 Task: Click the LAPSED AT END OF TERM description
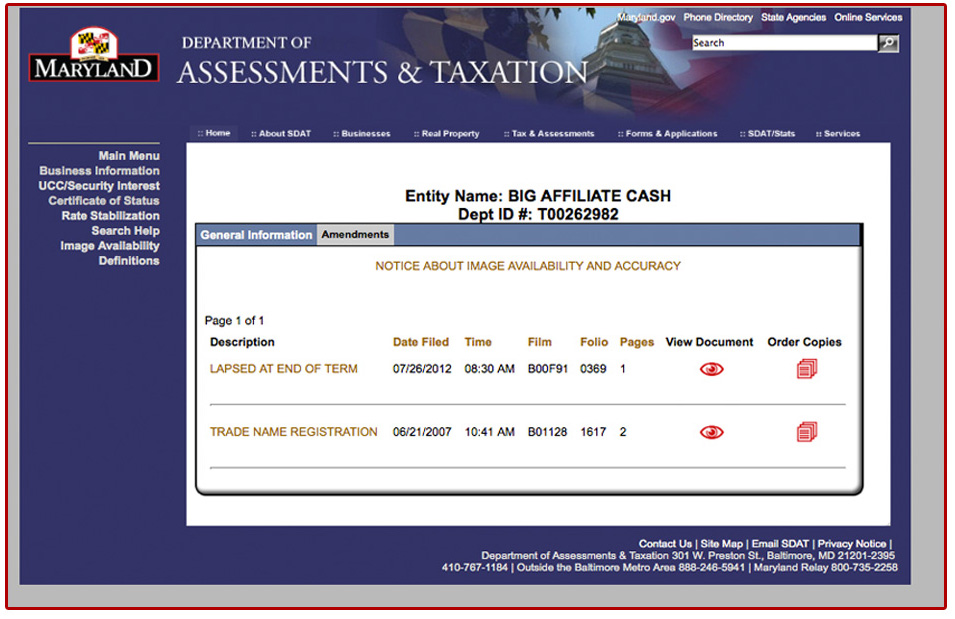[x=283, y=369]
